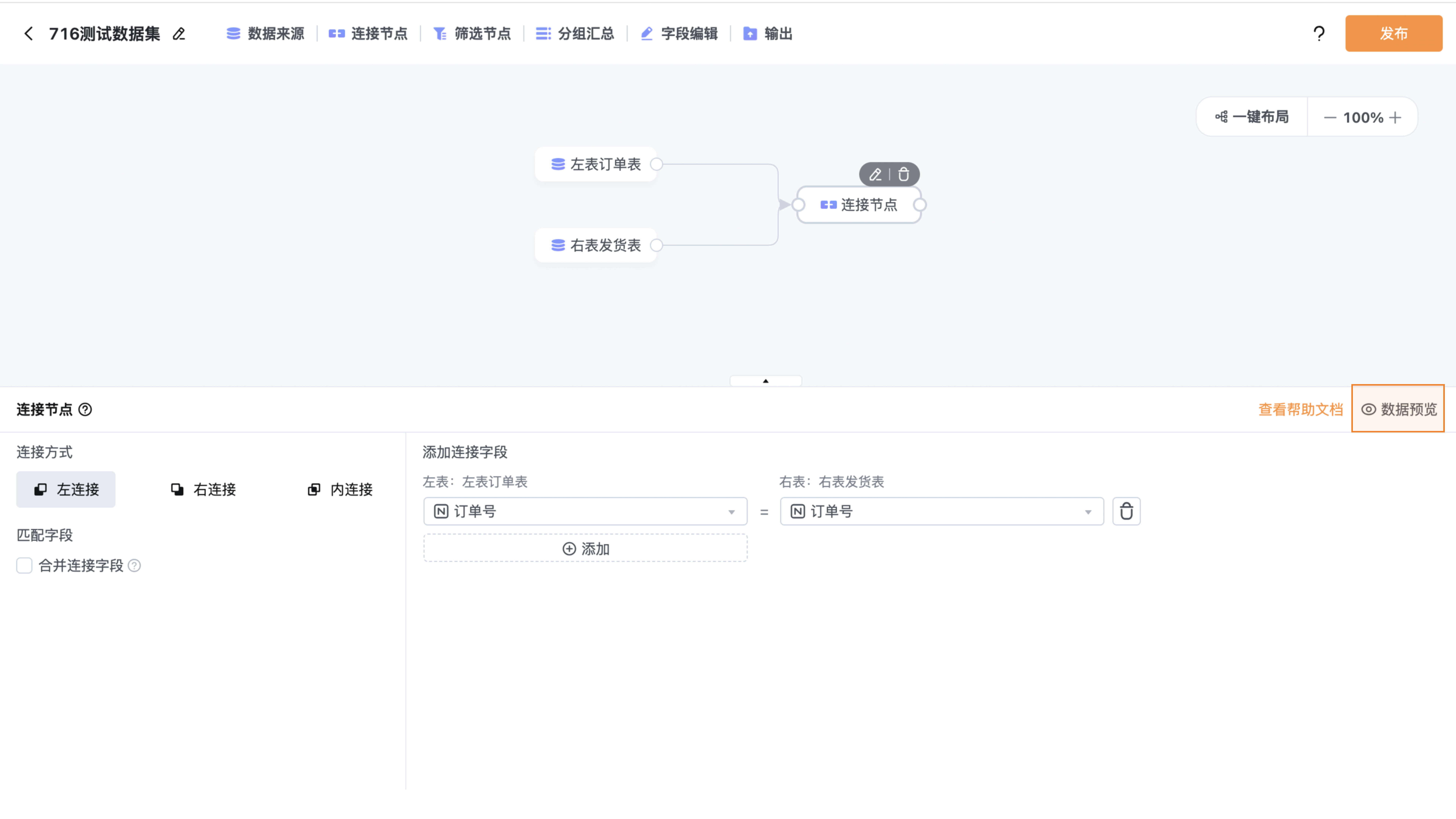Click the 100% zoom value

click(x=1363, y=118)
